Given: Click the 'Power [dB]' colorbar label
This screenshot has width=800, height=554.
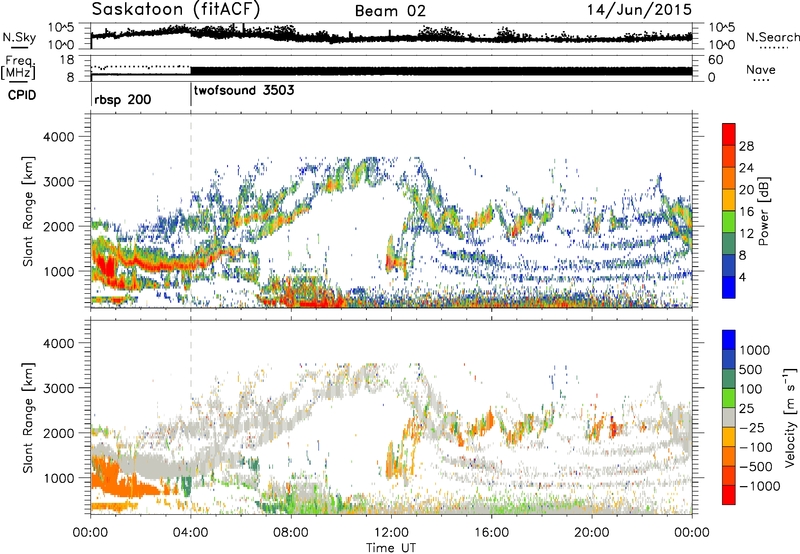Looking at the screenshot, I should coord(764,211).
